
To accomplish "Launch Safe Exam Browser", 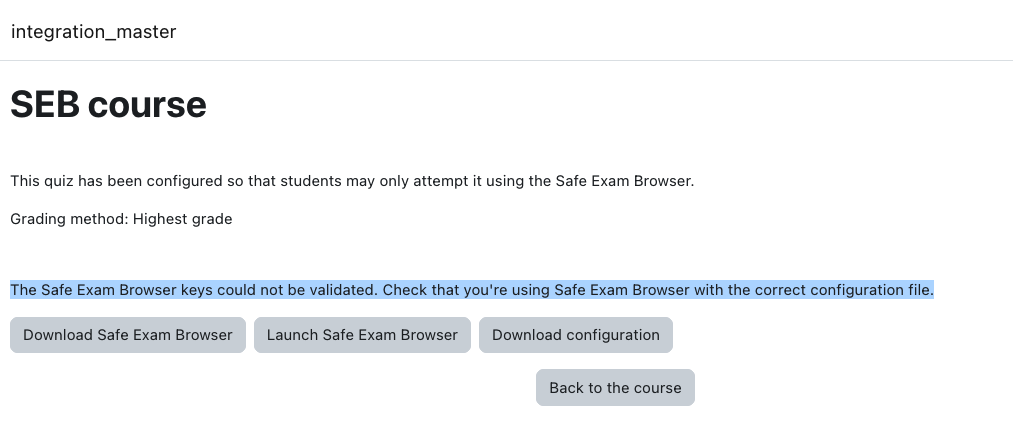I will [362, 335].
